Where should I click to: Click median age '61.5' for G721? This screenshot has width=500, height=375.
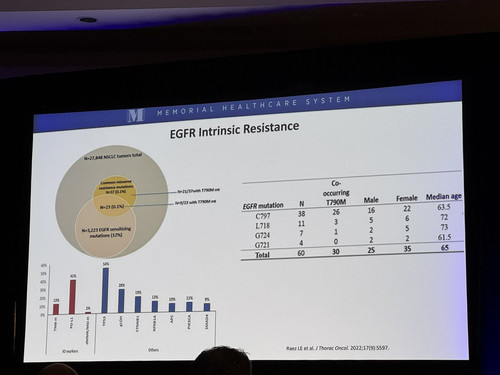point(444,237)
